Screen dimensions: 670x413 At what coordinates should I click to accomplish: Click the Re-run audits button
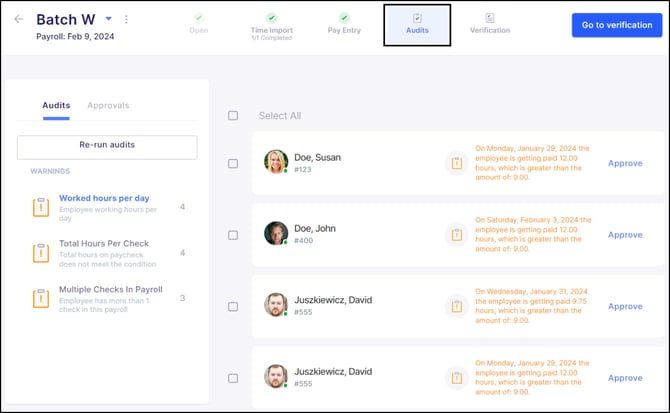point(107,147)
